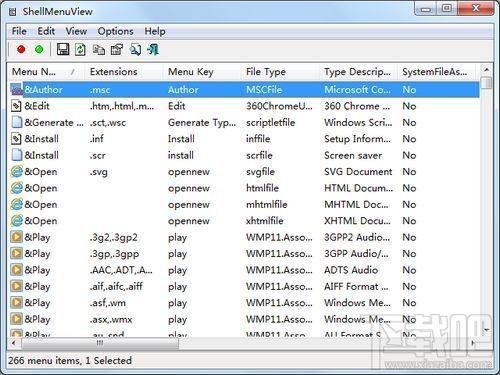Click the red Disable Selected Items icon
Image resolution: width=500 pixels, height=375 pixels.
pos(21,49)
